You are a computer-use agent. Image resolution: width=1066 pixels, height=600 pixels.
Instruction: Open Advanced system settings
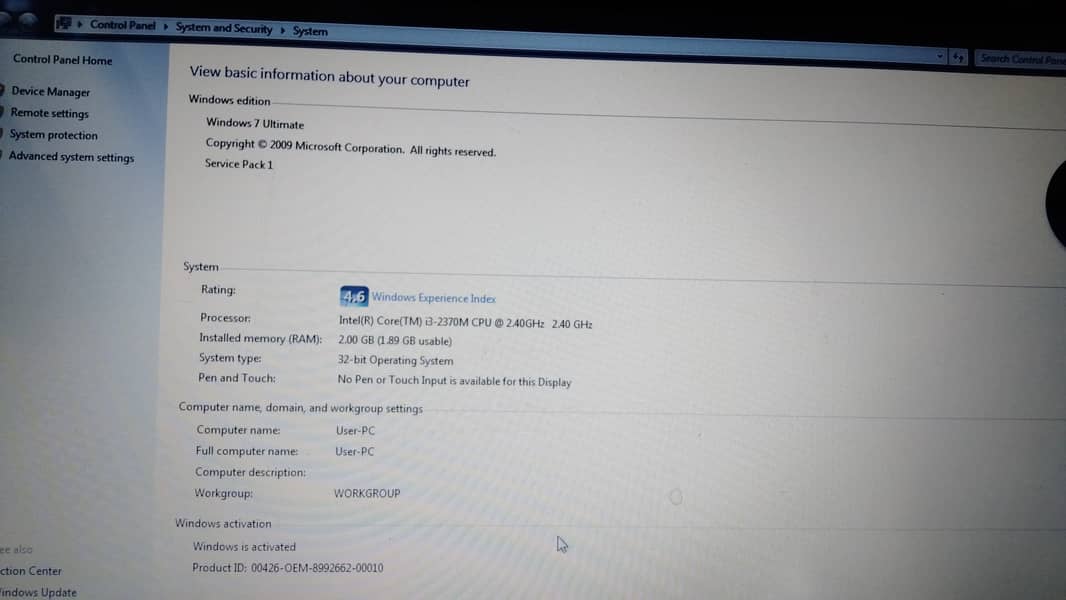[x=71, y=157]
